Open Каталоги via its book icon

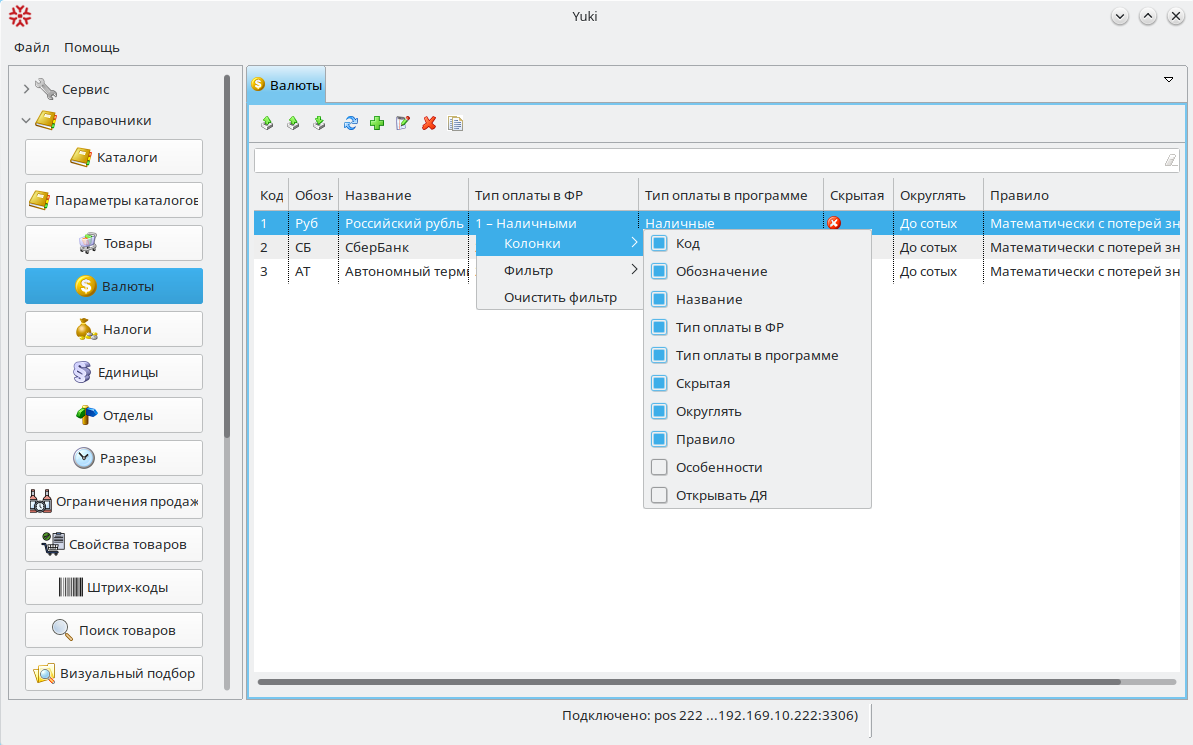(x=81, y=158)
